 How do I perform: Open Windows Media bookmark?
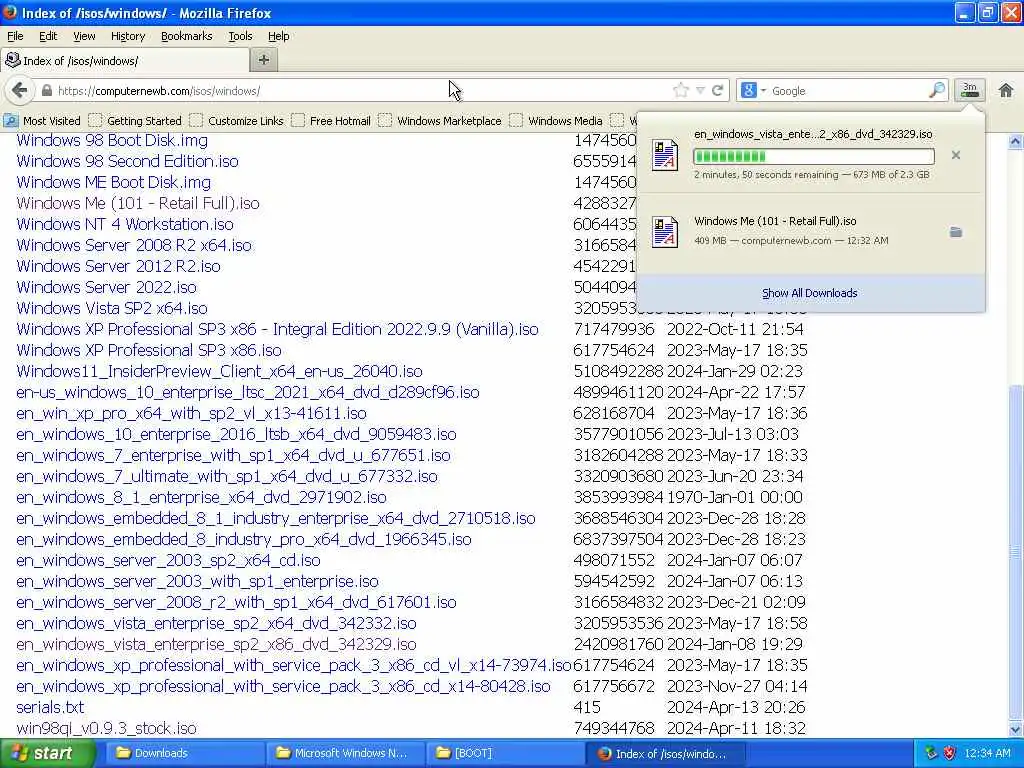point(556,121)
